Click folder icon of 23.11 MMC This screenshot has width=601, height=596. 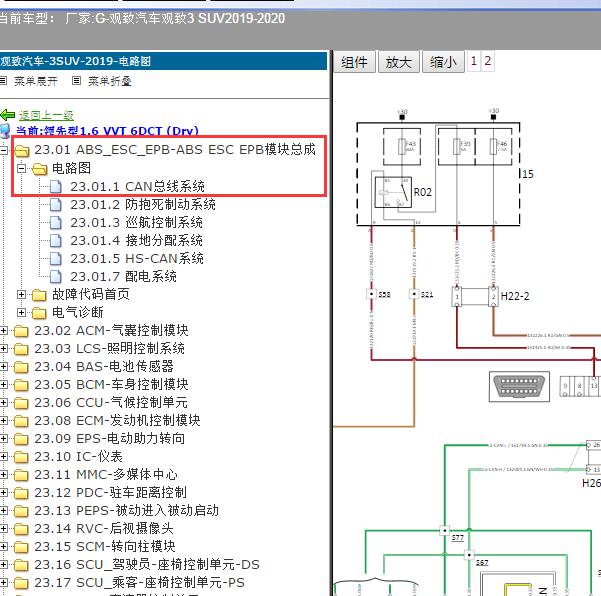pos(21,475)
